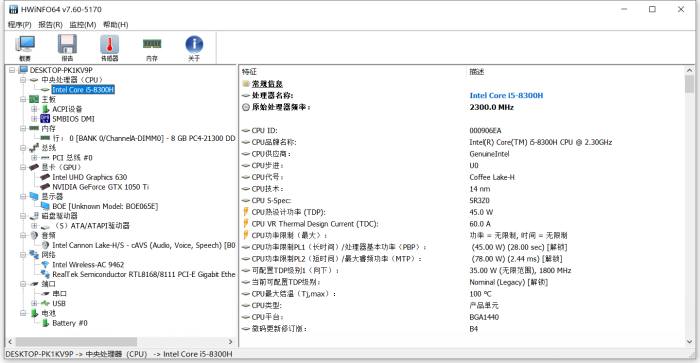The width and height of the screenshot is (700, 363).
Task: Click tree pane horizontal scroll right arrow
Action: coord(230,342)
